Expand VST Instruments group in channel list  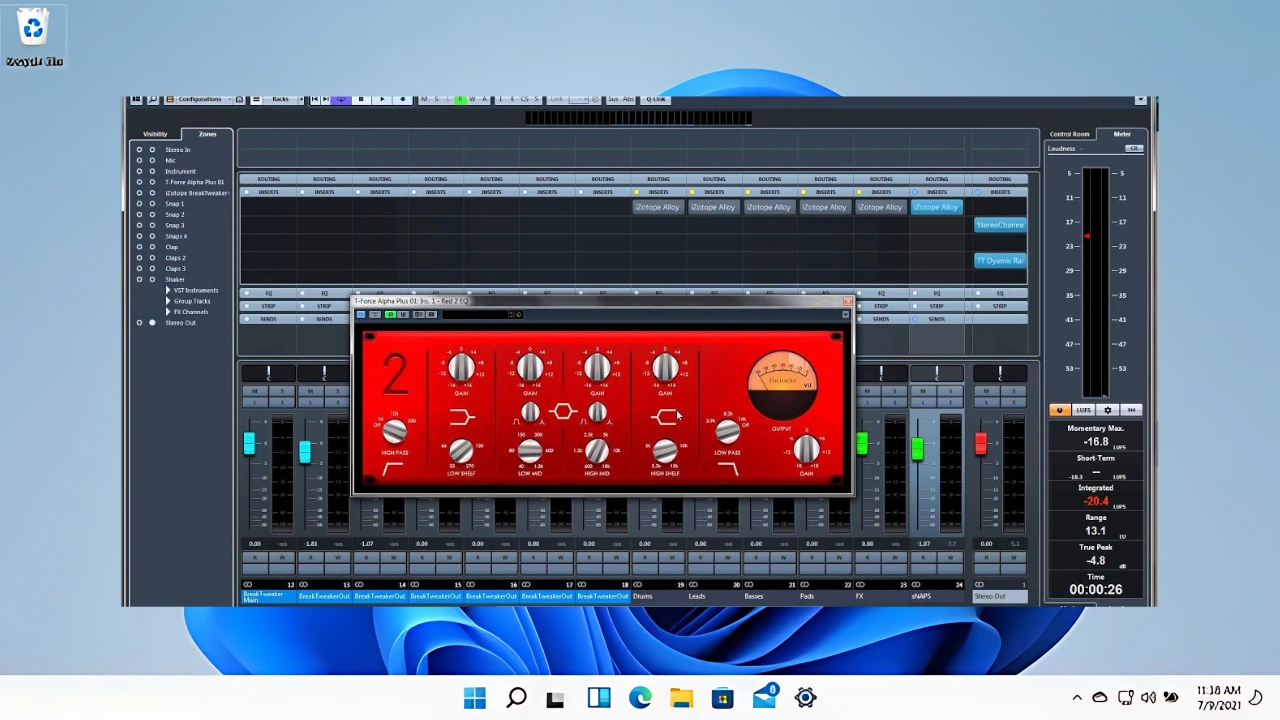(168, 290)
